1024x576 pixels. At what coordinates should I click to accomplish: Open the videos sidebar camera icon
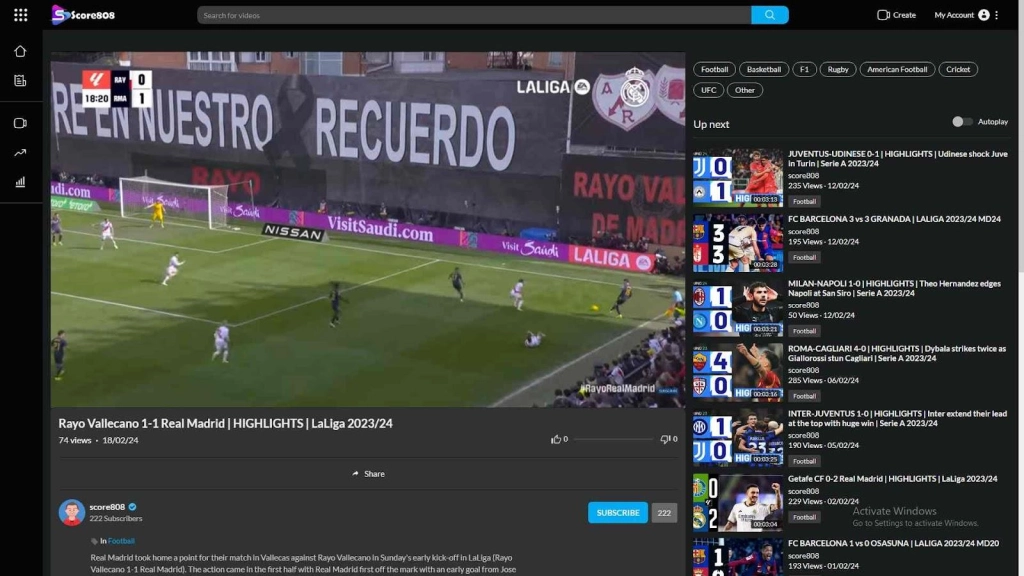coord(20,123)
